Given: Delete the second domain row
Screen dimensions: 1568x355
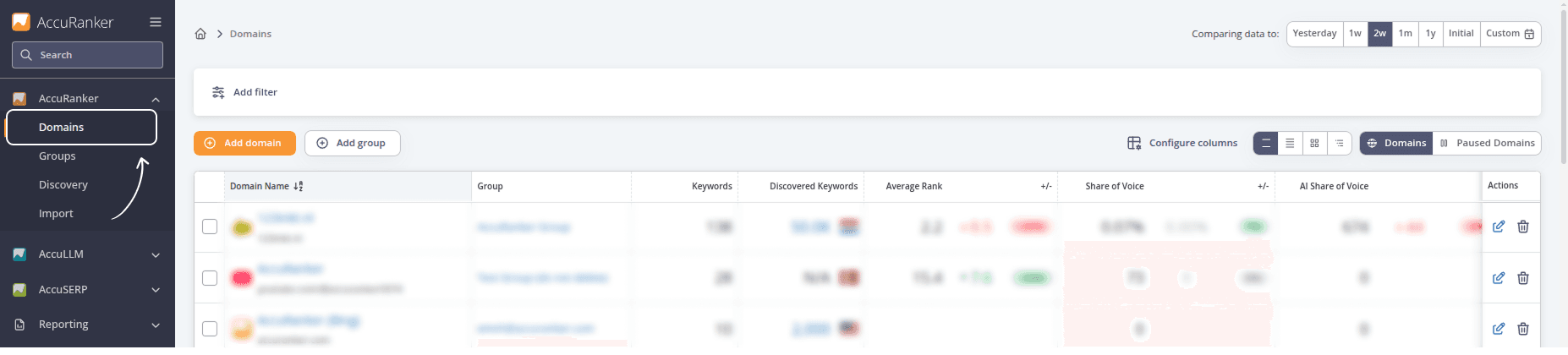Looking at the screenshot, I should (x=1523, y=278).
